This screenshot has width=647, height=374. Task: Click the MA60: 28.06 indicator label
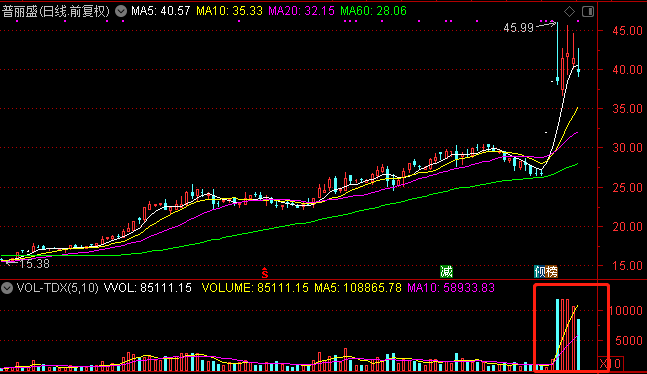pyautogui.click(x=373, y=11)
